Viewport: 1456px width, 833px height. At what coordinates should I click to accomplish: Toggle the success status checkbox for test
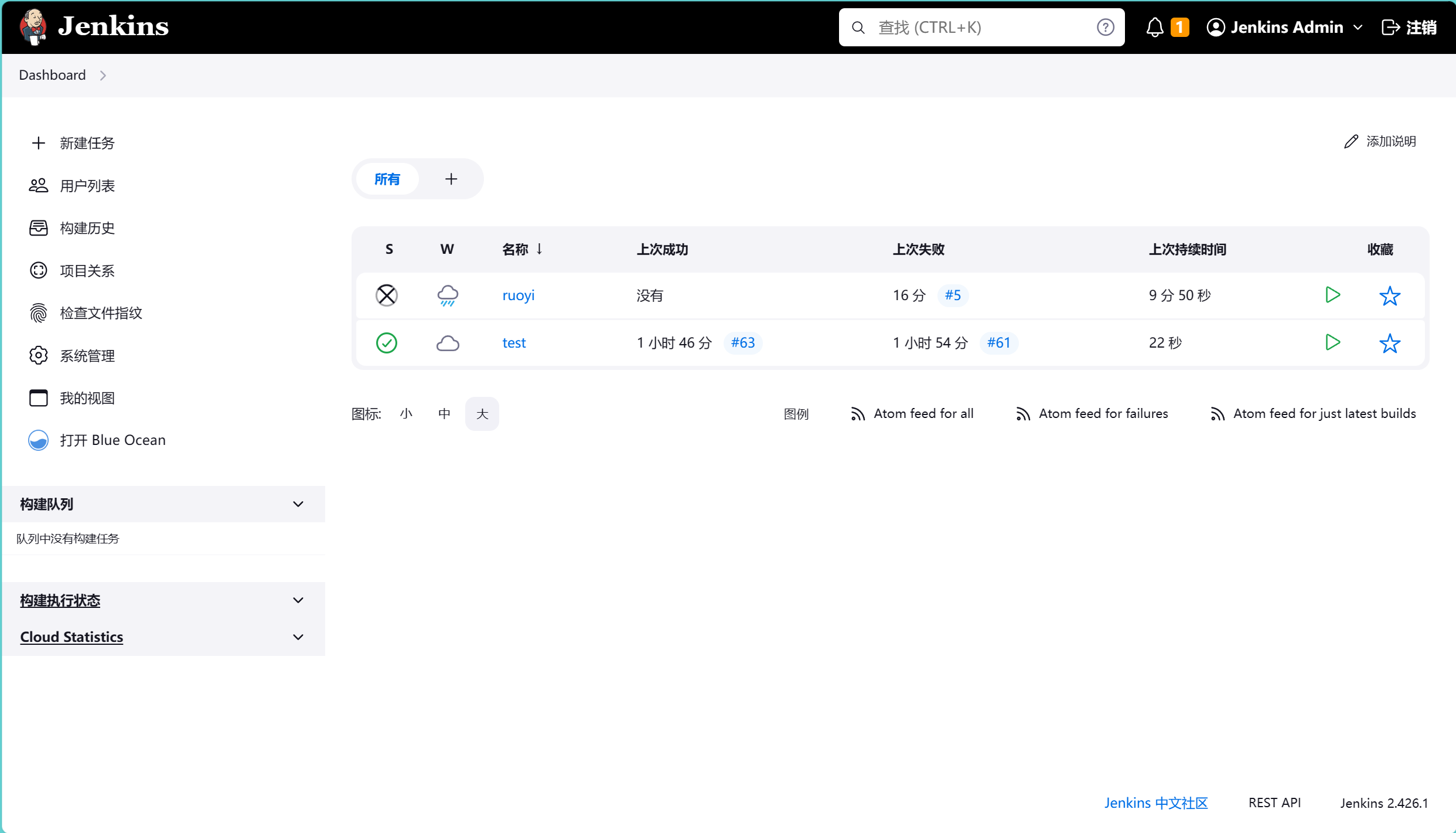tap(386, 343)
